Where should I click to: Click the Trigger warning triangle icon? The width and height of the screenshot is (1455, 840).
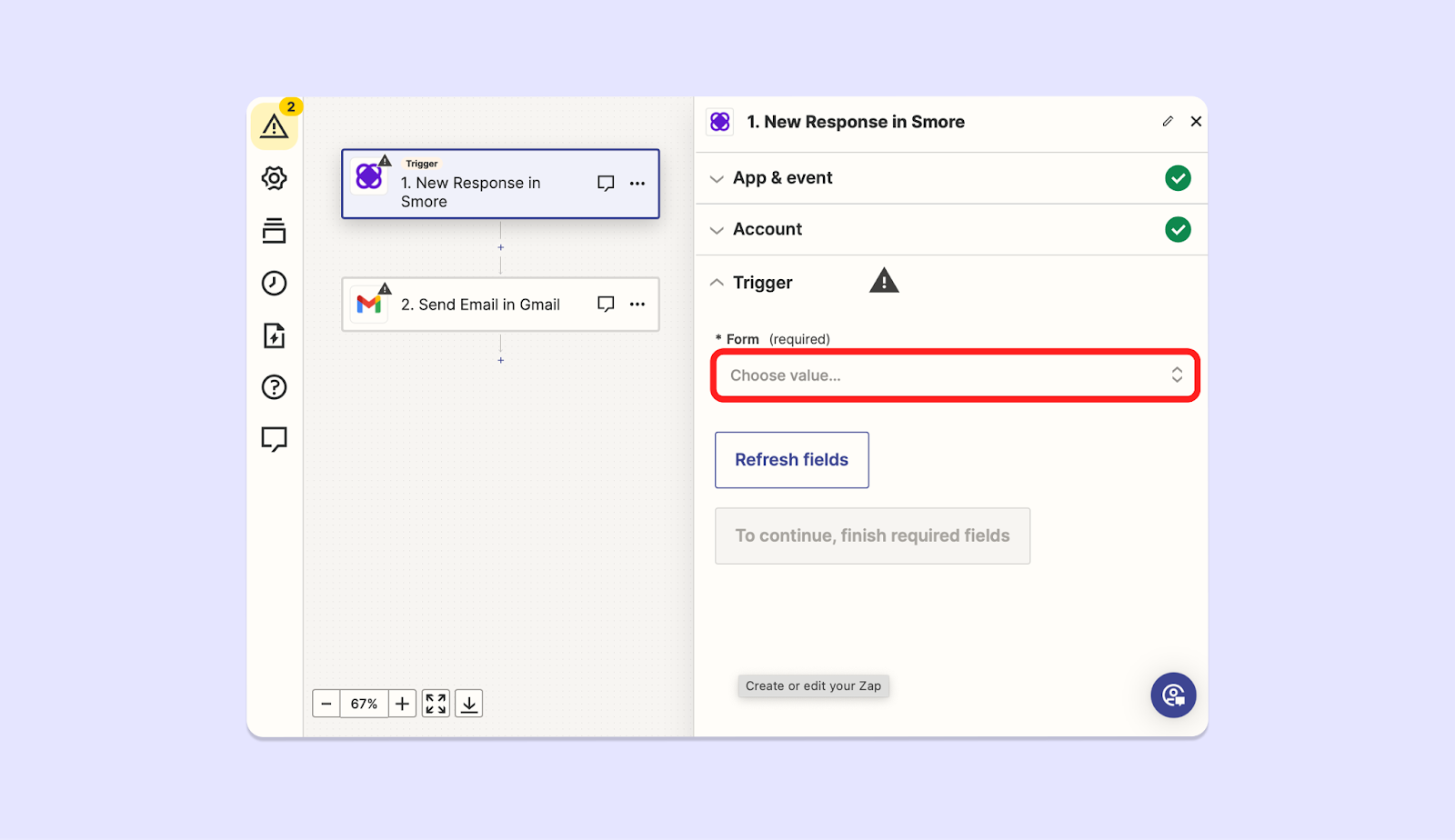click(x=884, y=281)
